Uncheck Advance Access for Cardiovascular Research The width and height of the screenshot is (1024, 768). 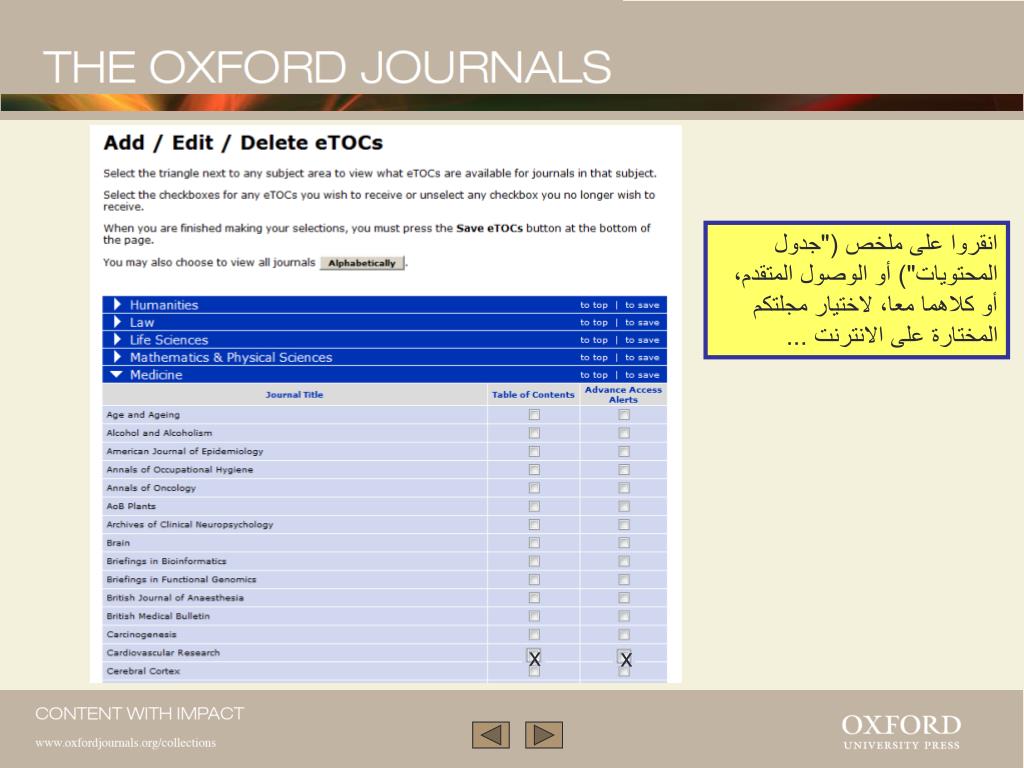[x=625, y=657]
